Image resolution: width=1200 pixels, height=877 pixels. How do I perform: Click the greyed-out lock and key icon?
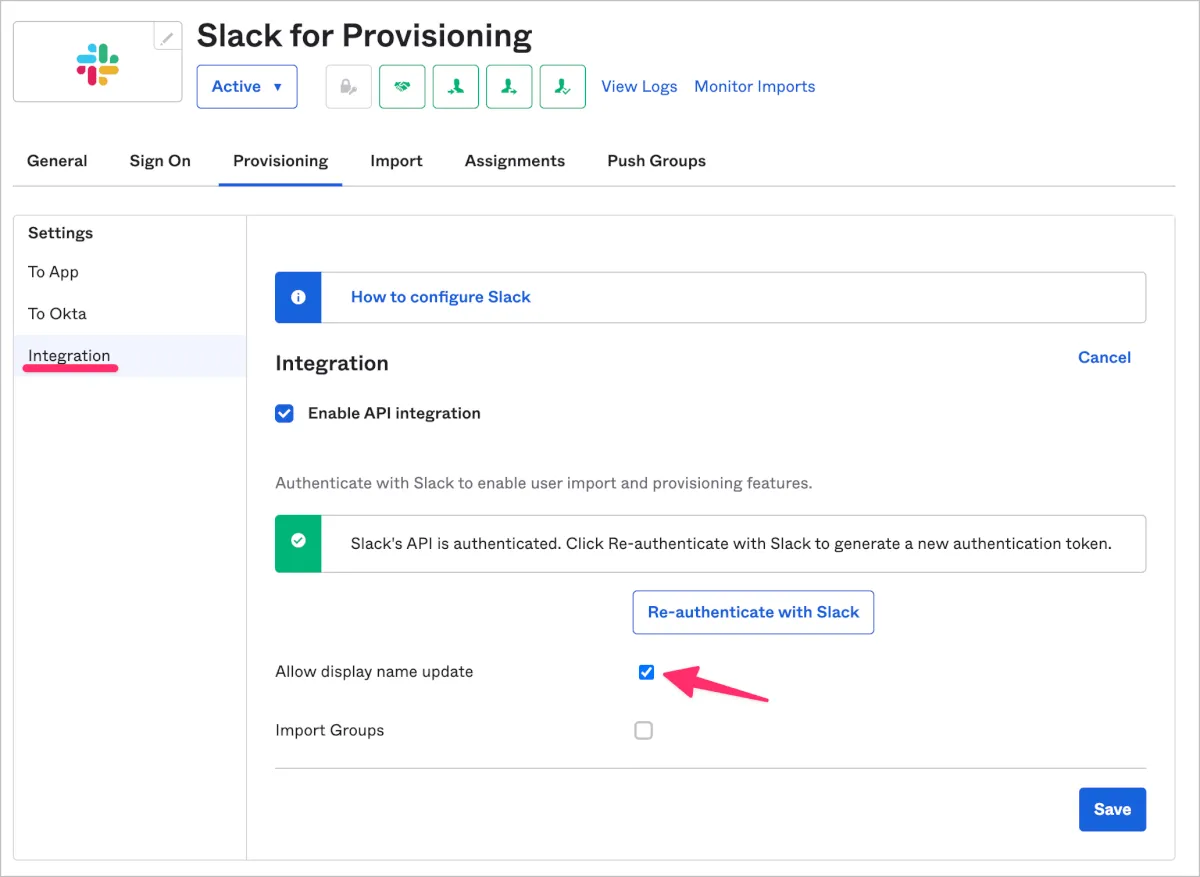(x=349, y=87)
